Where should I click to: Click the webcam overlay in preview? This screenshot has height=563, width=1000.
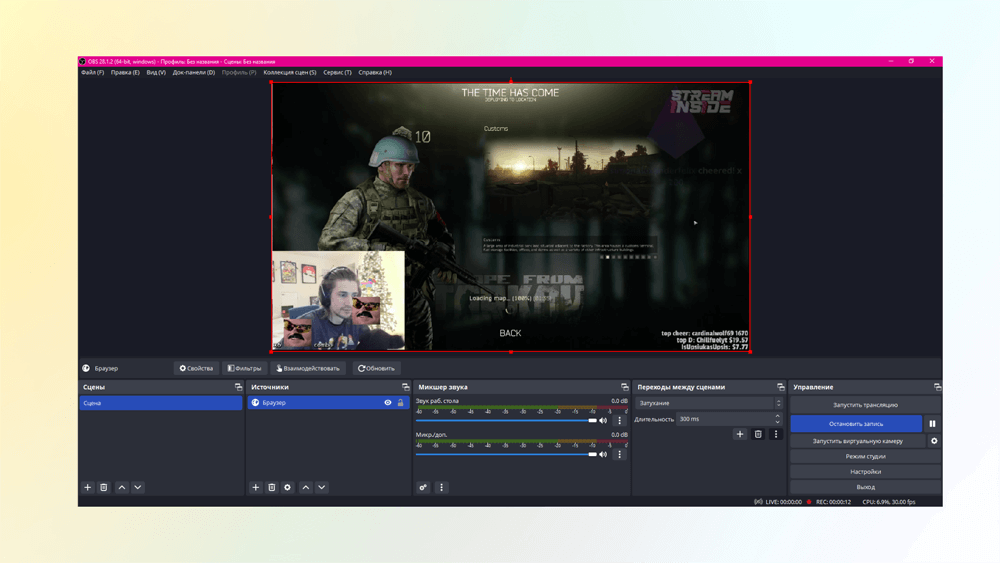pos(338,300)
